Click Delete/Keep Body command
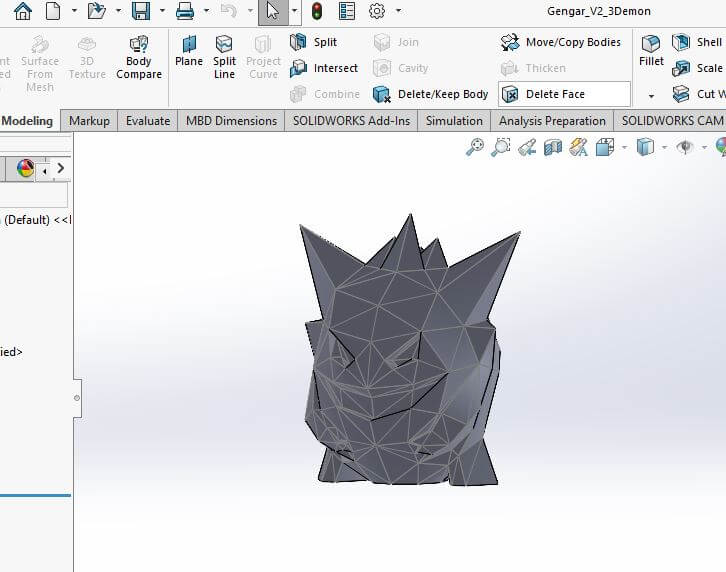This screenshot has height=572, width=726. (430, 94)
